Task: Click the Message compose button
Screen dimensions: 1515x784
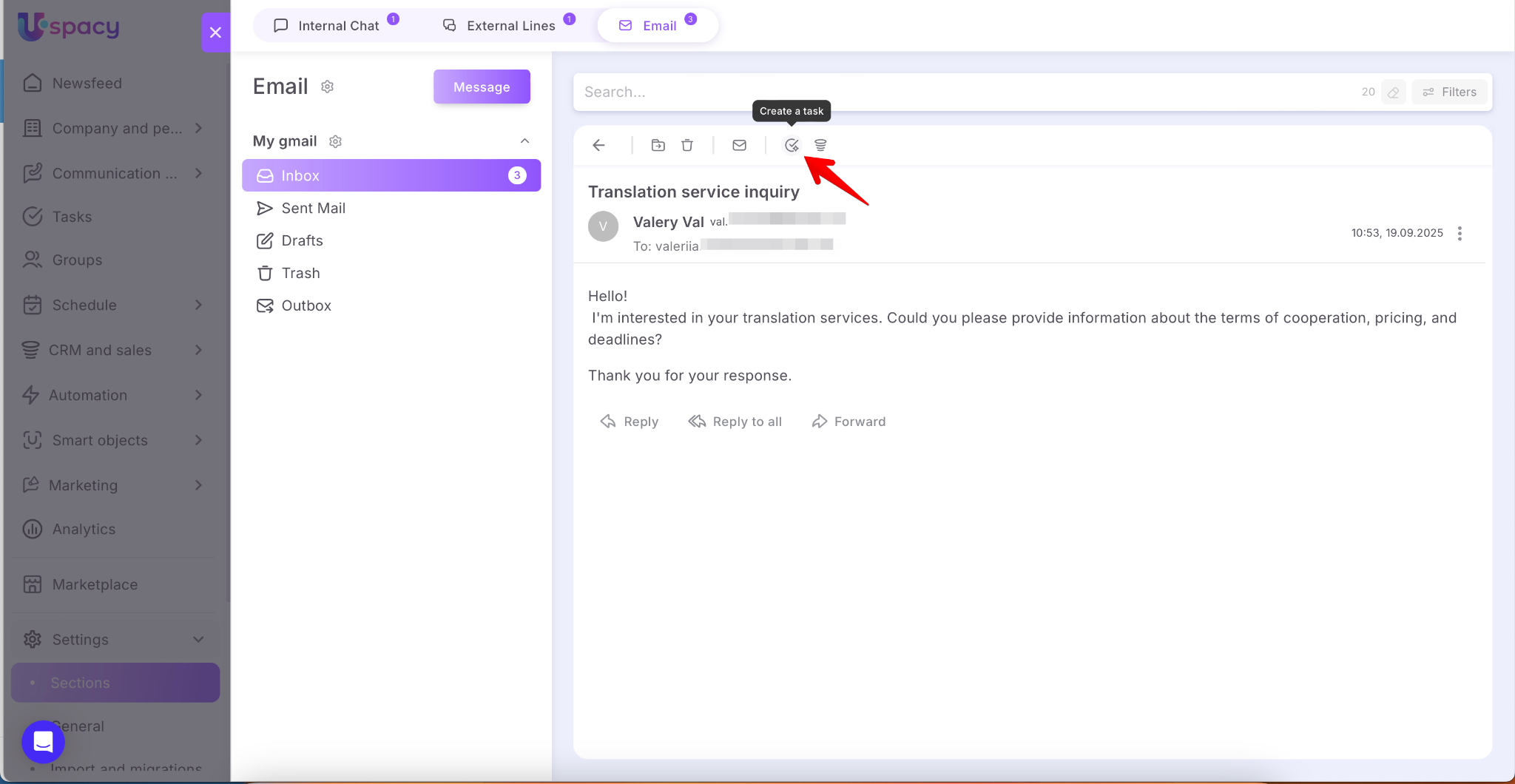Action: pyautogui.click(x=482, y=87)
